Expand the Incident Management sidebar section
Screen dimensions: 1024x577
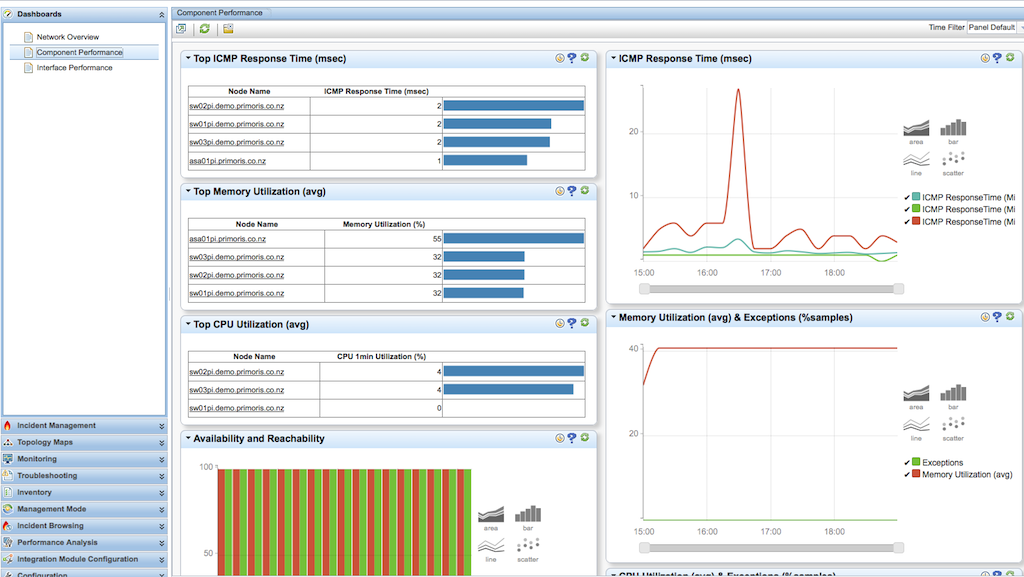84,426
